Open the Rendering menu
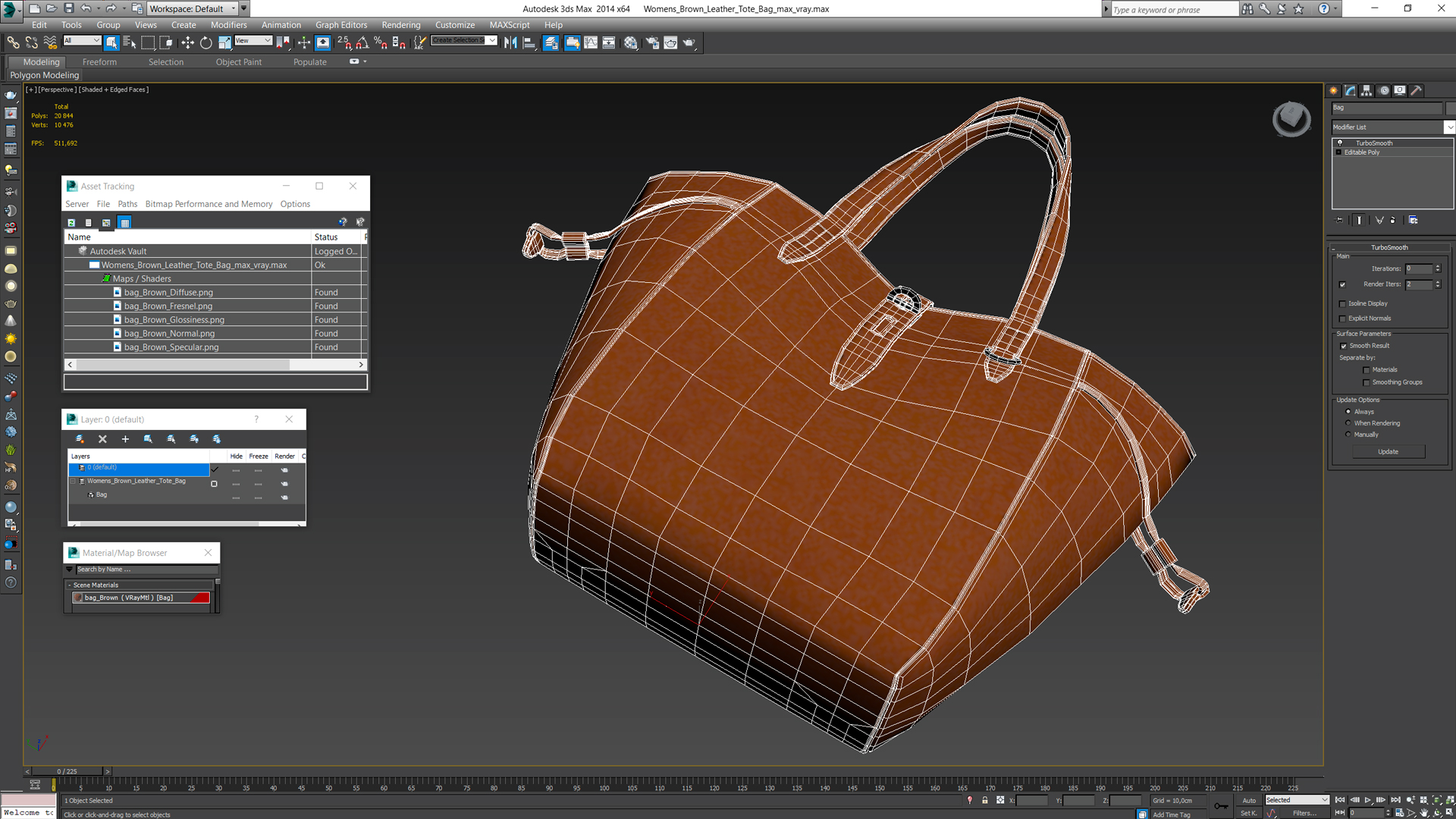The image size is (1456, 819). 400,25
